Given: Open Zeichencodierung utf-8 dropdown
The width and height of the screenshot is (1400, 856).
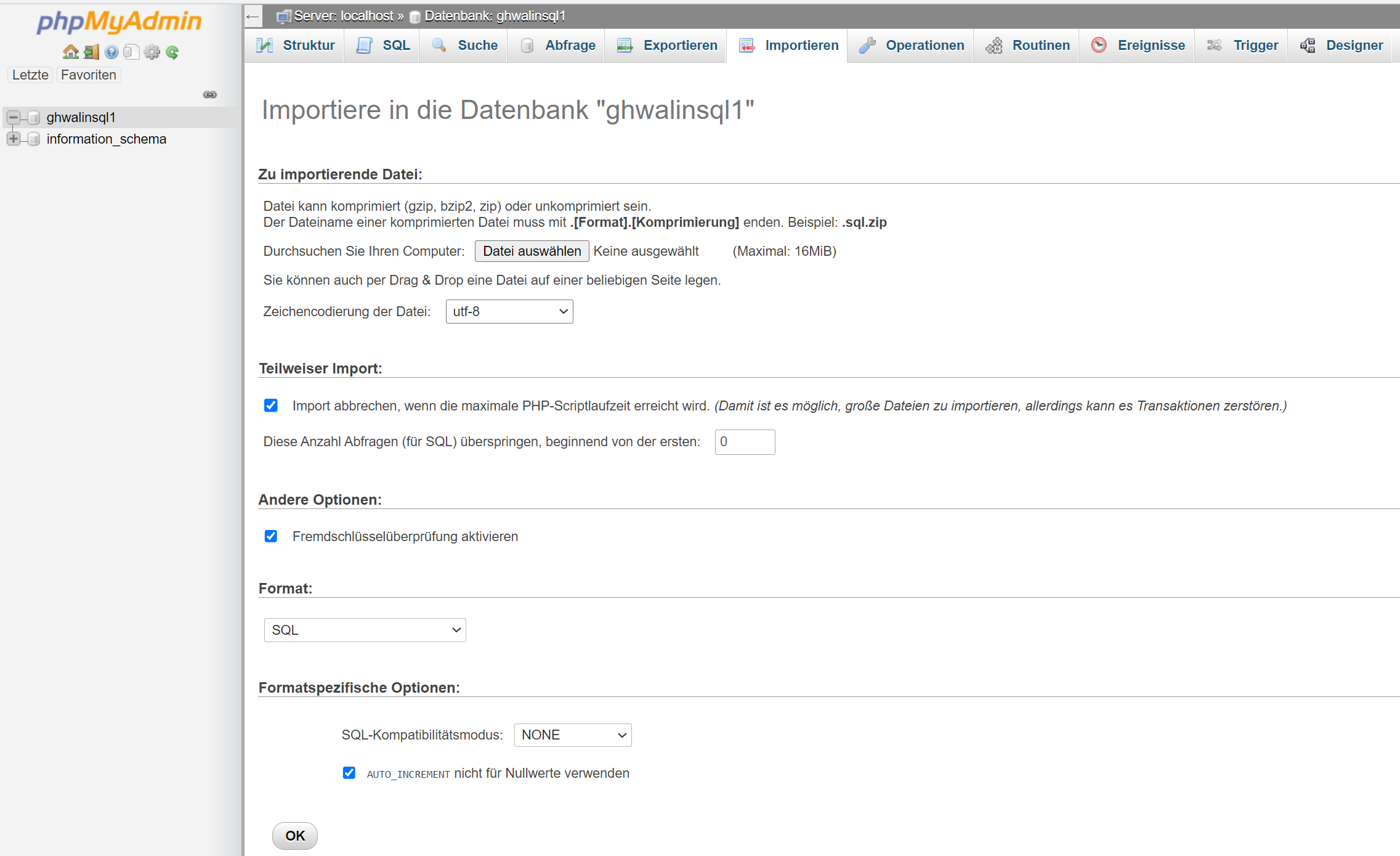Looking at the screenshot, I should point(509,312).
